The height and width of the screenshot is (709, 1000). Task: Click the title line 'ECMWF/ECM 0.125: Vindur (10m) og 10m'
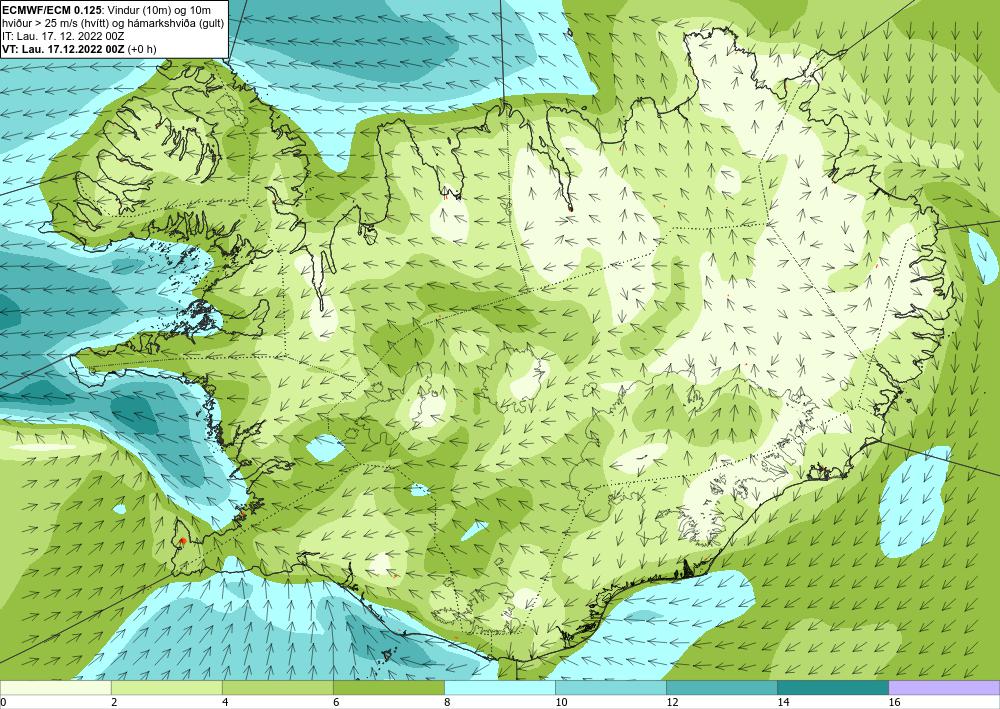point(107,10)
